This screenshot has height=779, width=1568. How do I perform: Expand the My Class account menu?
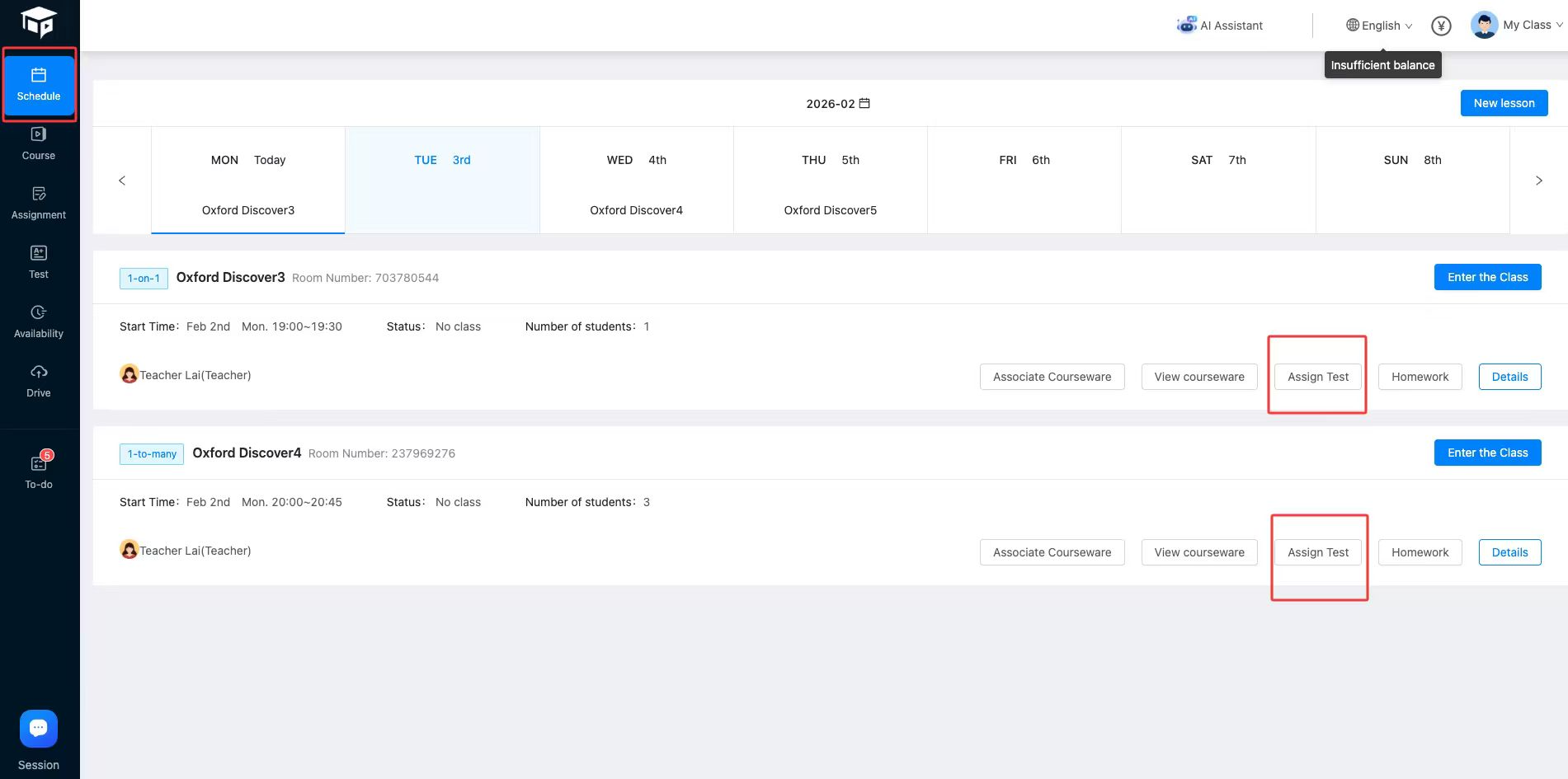[x=1517, y=25]
